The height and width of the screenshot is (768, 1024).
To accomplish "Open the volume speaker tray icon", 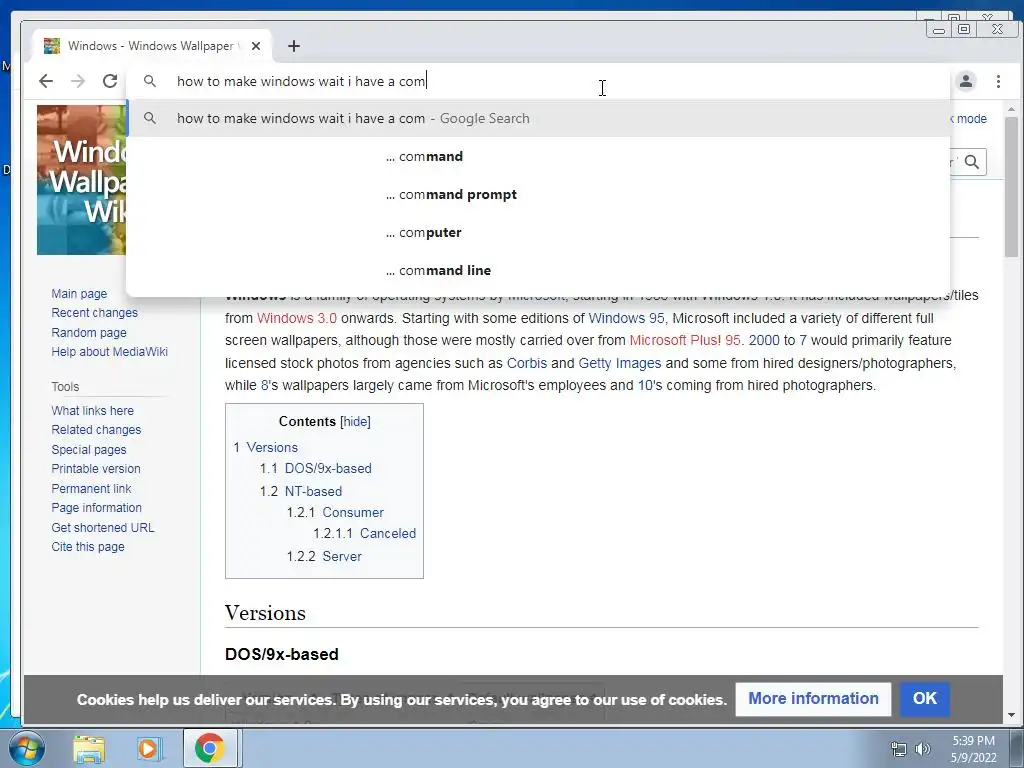I will (x=922, y=749).
